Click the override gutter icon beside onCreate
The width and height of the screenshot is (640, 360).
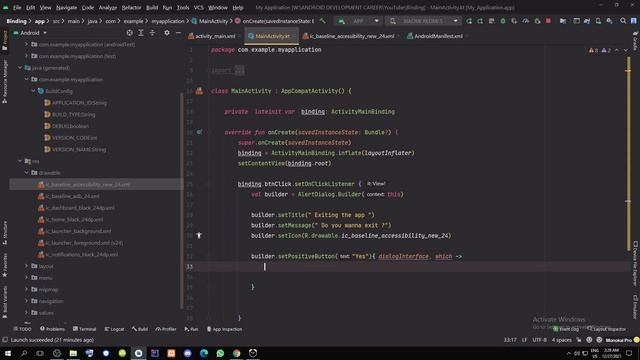click(x=199, y=132)
